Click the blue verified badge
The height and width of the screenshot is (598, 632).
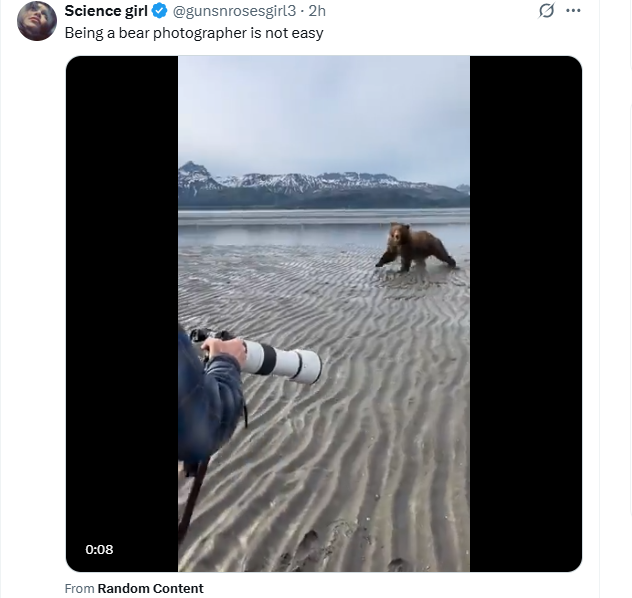(x=160, y=11)
